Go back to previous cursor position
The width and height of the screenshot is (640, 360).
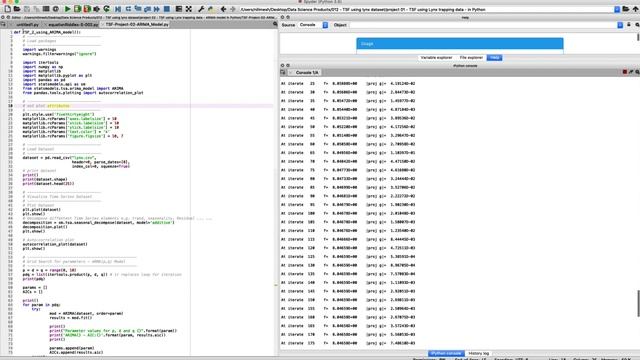coord(223,9)
